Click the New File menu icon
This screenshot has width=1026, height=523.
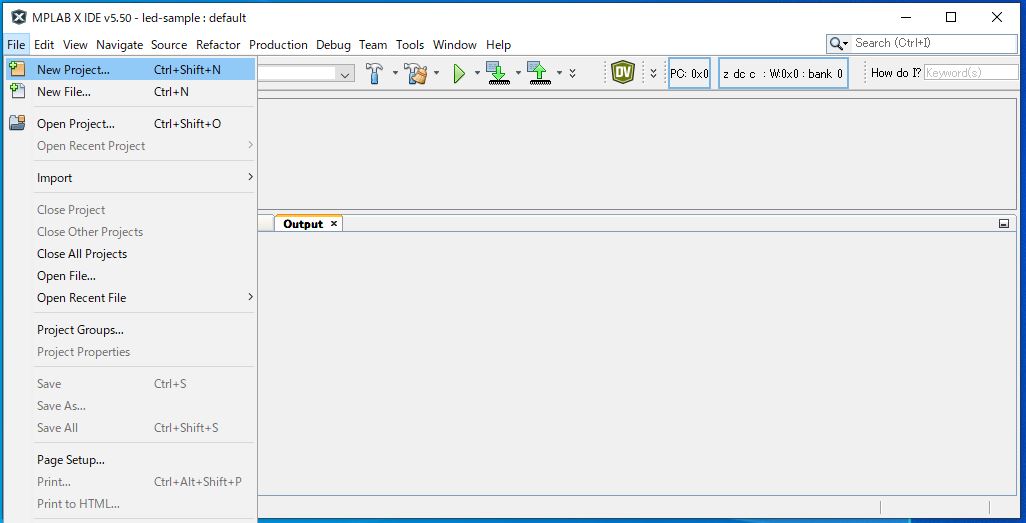click(x=17, y=91)
